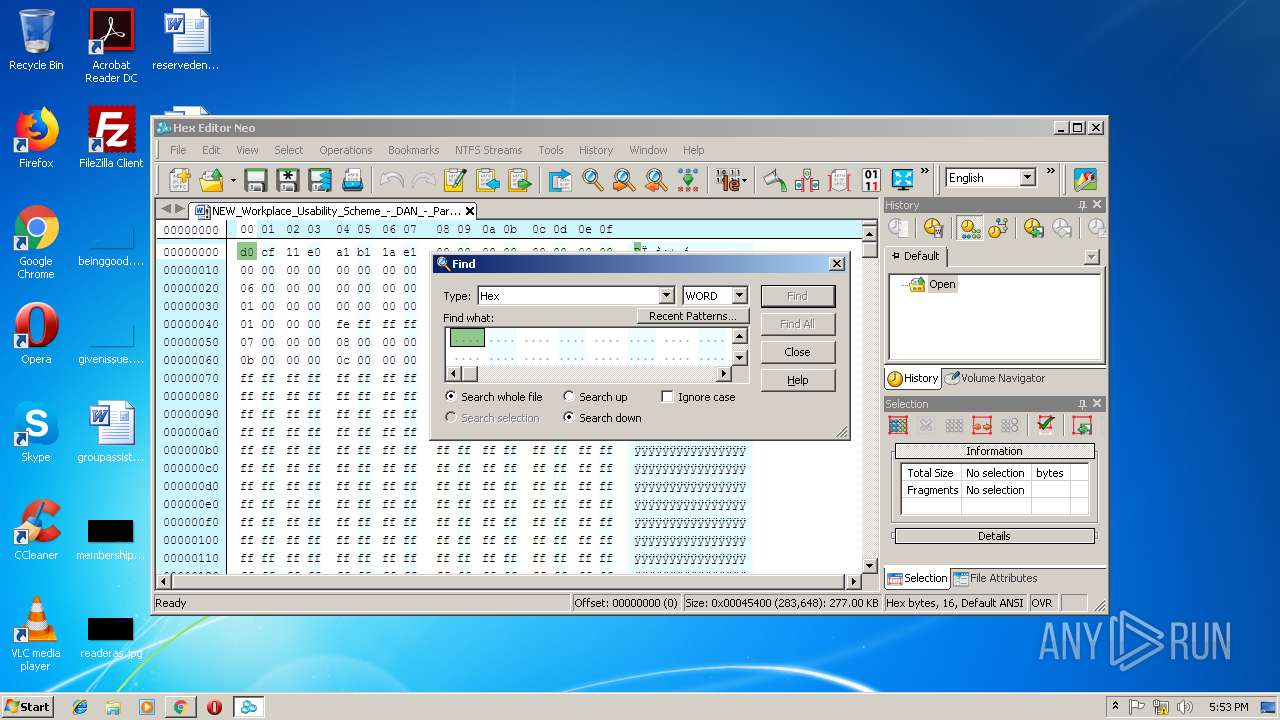The image size is (1280, 720).
Task: Select the Search up radio button
Action: pos(596,397)
